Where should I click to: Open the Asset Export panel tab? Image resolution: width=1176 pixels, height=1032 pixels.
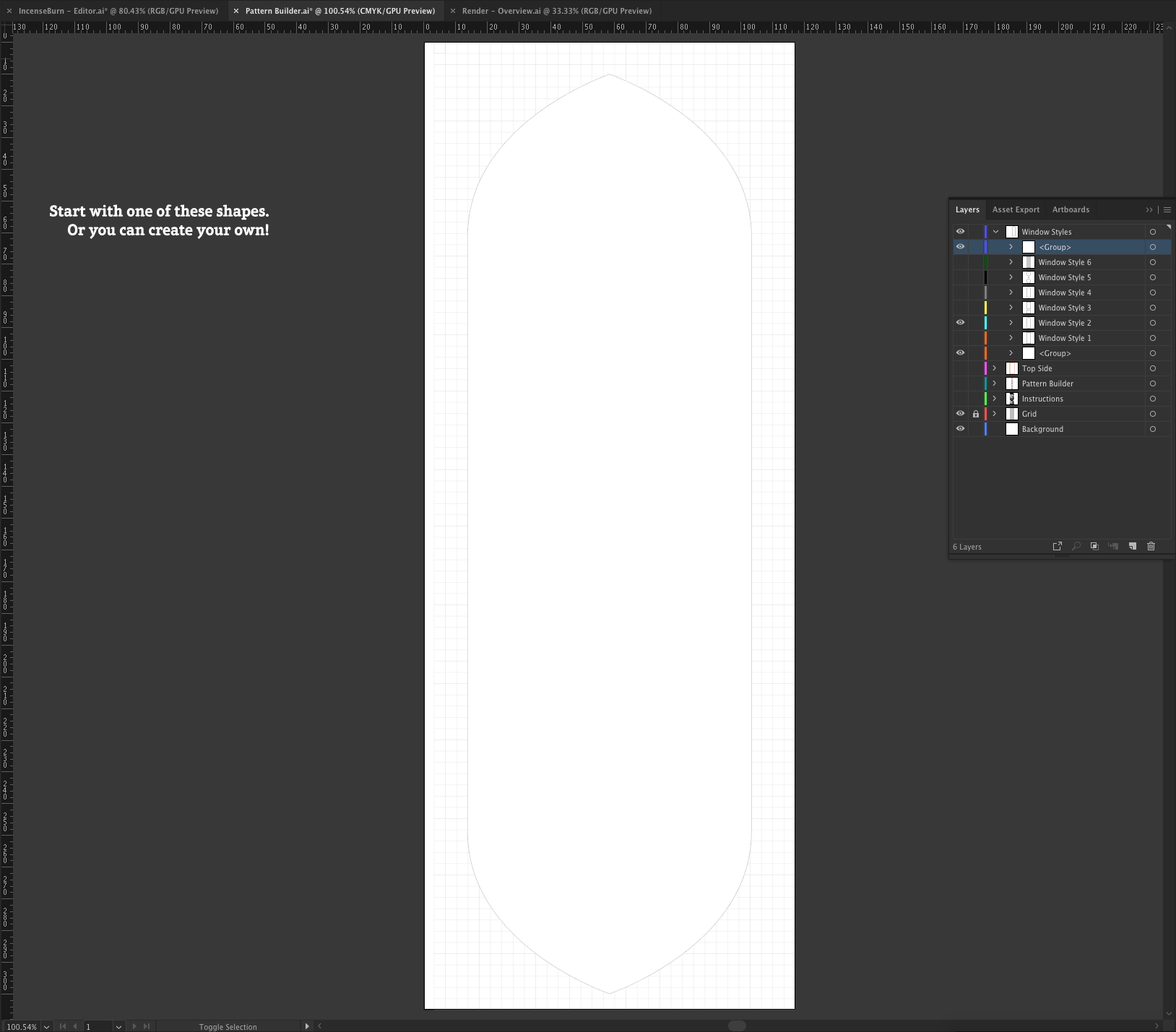tap(1015, 210)
